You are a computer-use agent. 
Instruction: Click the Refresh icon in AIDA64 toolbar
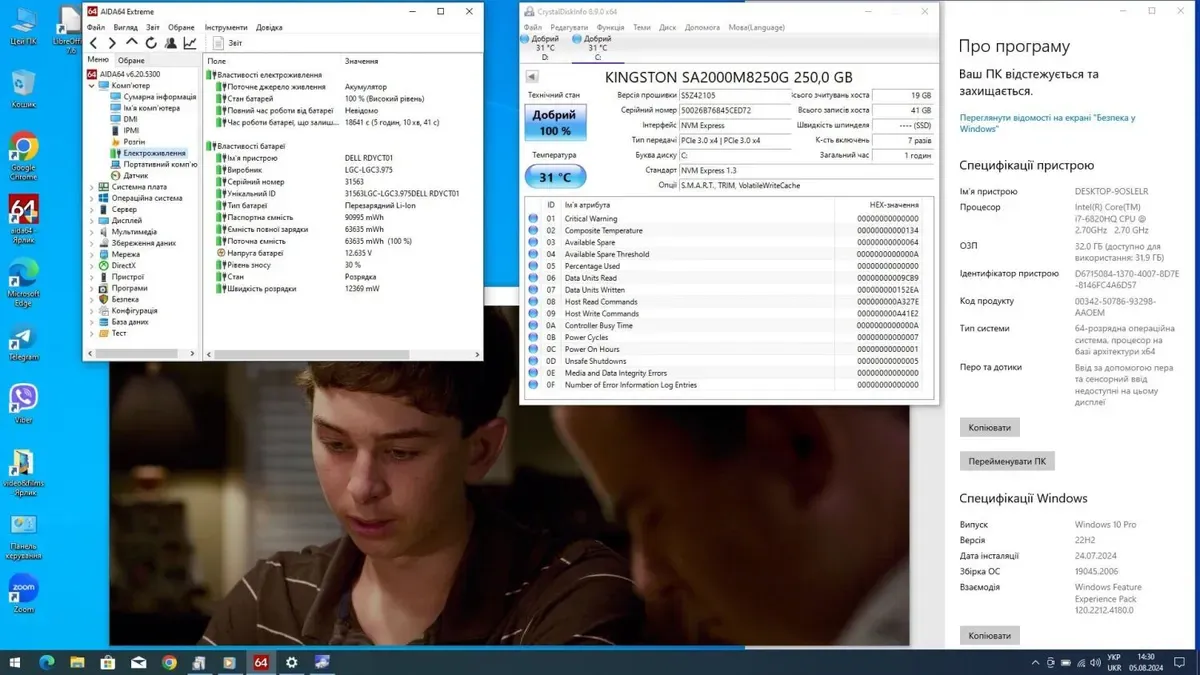(x=151, y=43)
